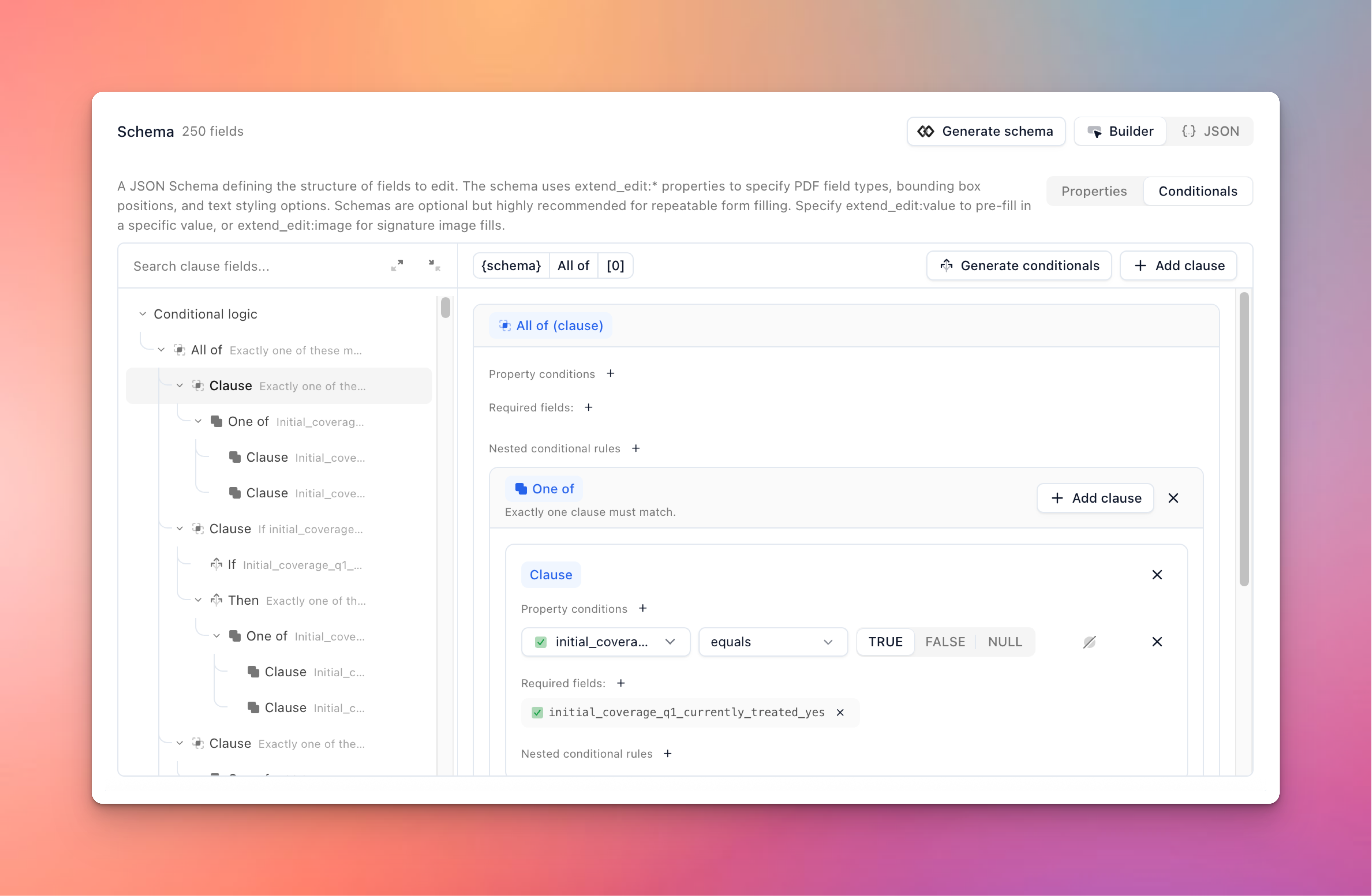Collapse the One of under Then
This screenshot has height=896, width=1372.
(x=217, y=636)
